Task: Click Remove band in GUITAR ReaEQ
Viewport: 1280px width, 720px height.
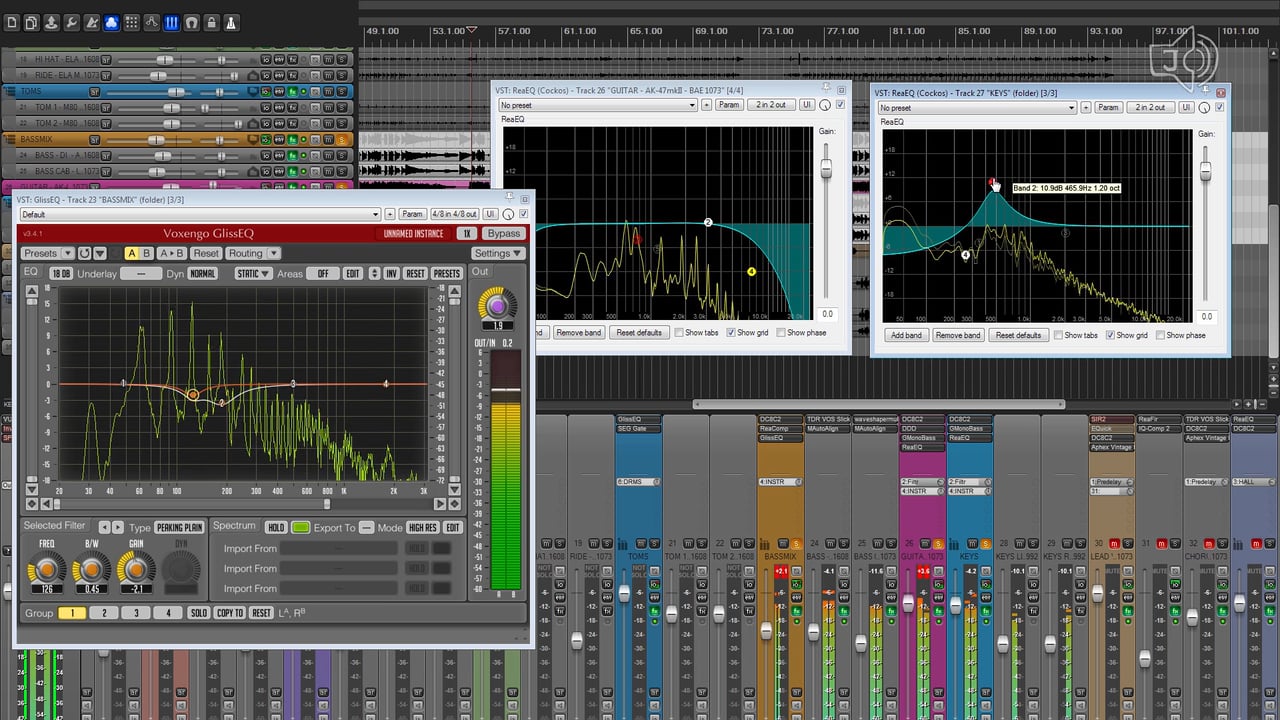Action: point(580,332)
